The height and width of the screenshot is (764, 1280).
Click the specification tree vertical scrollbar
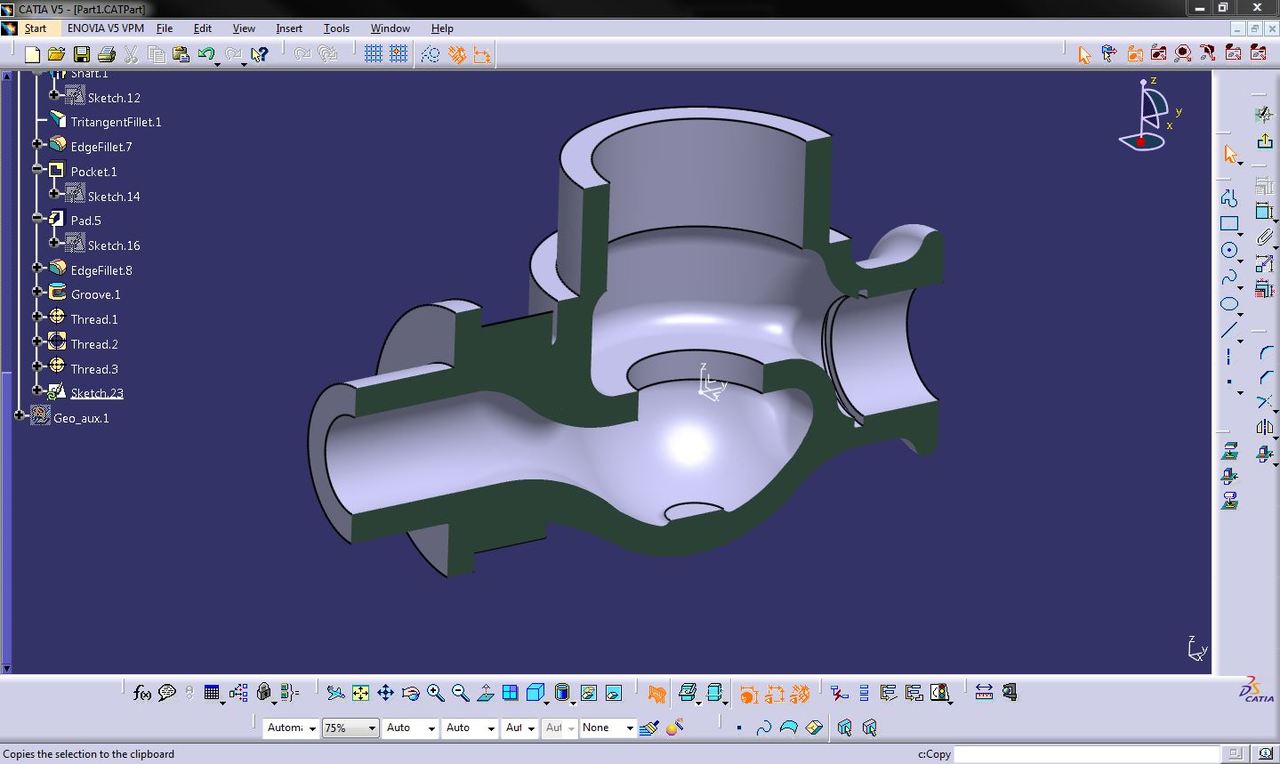[7, 372]
